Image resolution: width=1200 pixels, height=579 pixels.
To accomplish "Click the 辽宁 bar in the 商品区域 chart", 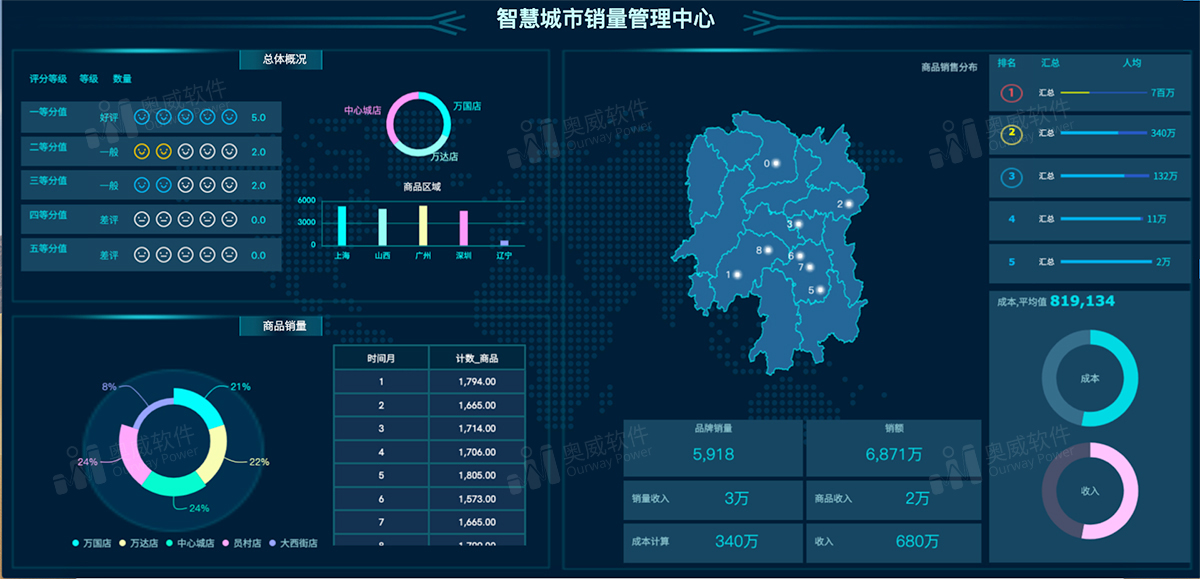I will (x=504, y=243).
